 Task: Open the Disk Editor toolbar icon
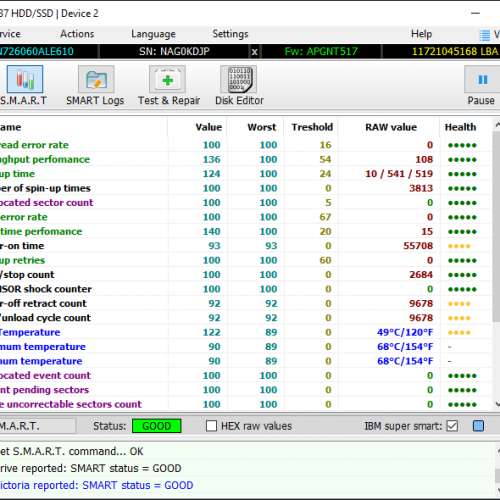click(239, 79)
